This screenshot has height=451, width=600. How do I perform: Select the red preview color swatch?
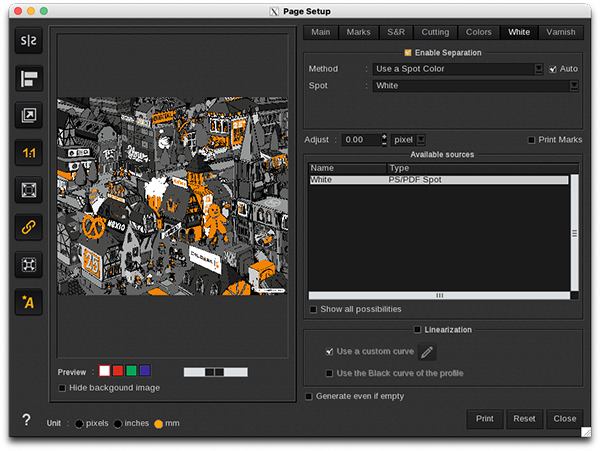[118, 371]
